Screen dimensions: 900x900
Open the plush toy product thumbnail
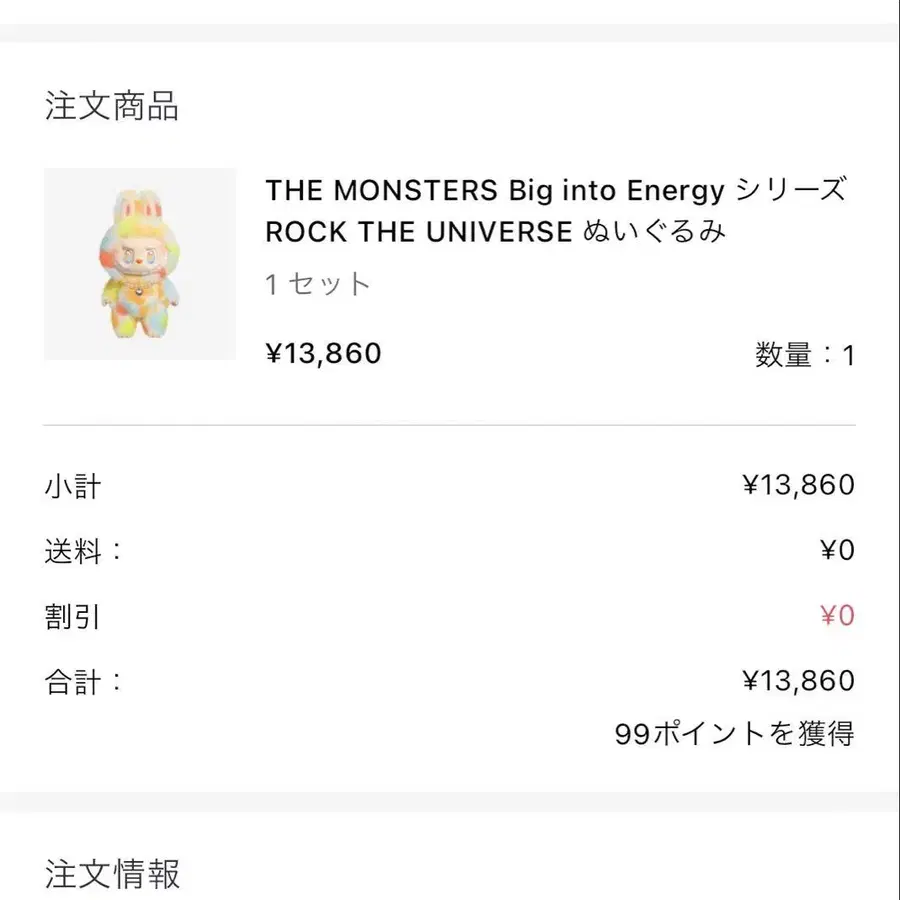click(140, 264)
